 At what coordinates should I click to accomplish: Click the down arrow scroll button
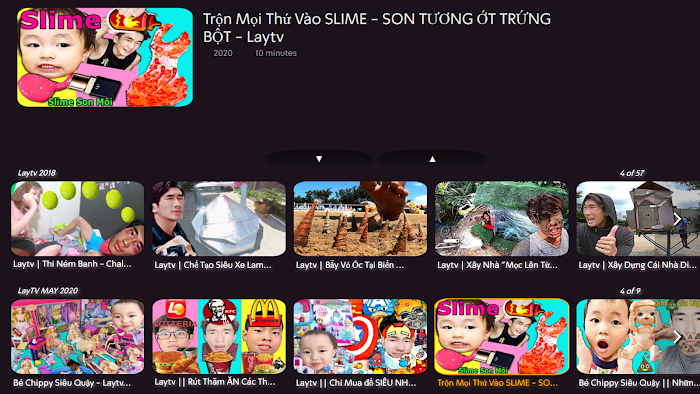pyautogui.click(x=319, y=159)
